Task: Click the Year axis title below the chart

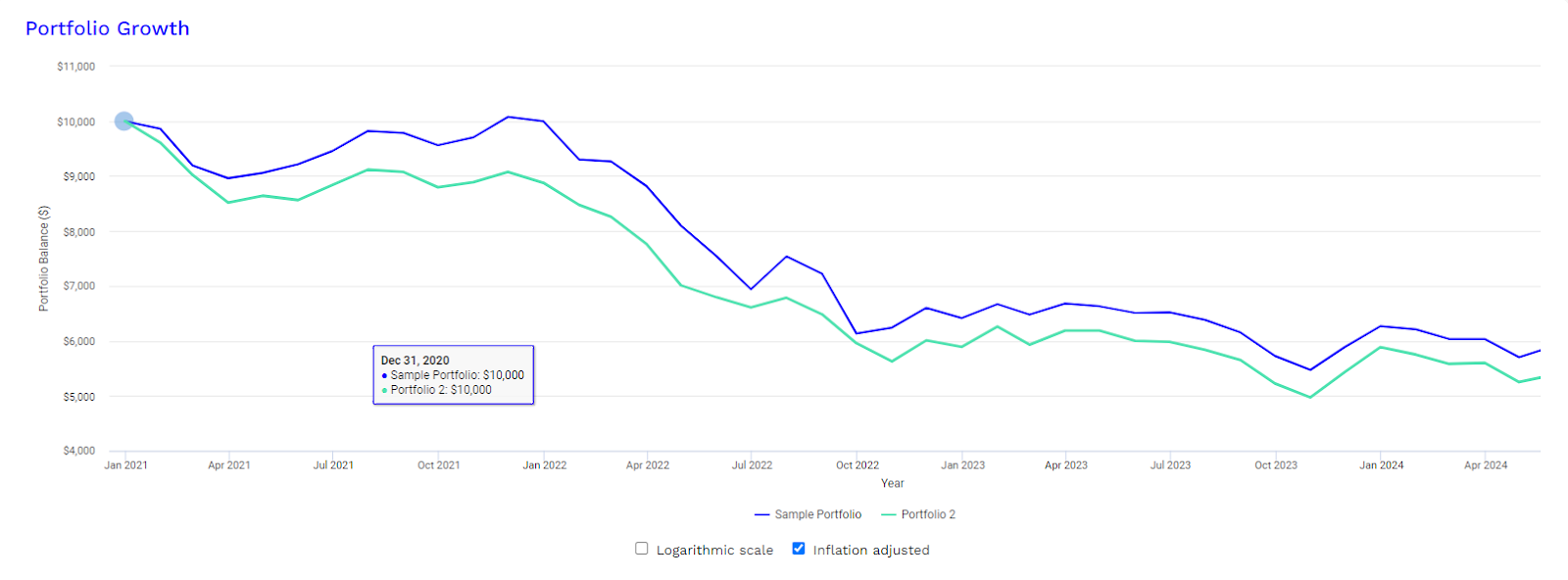Action: (893, 482)
